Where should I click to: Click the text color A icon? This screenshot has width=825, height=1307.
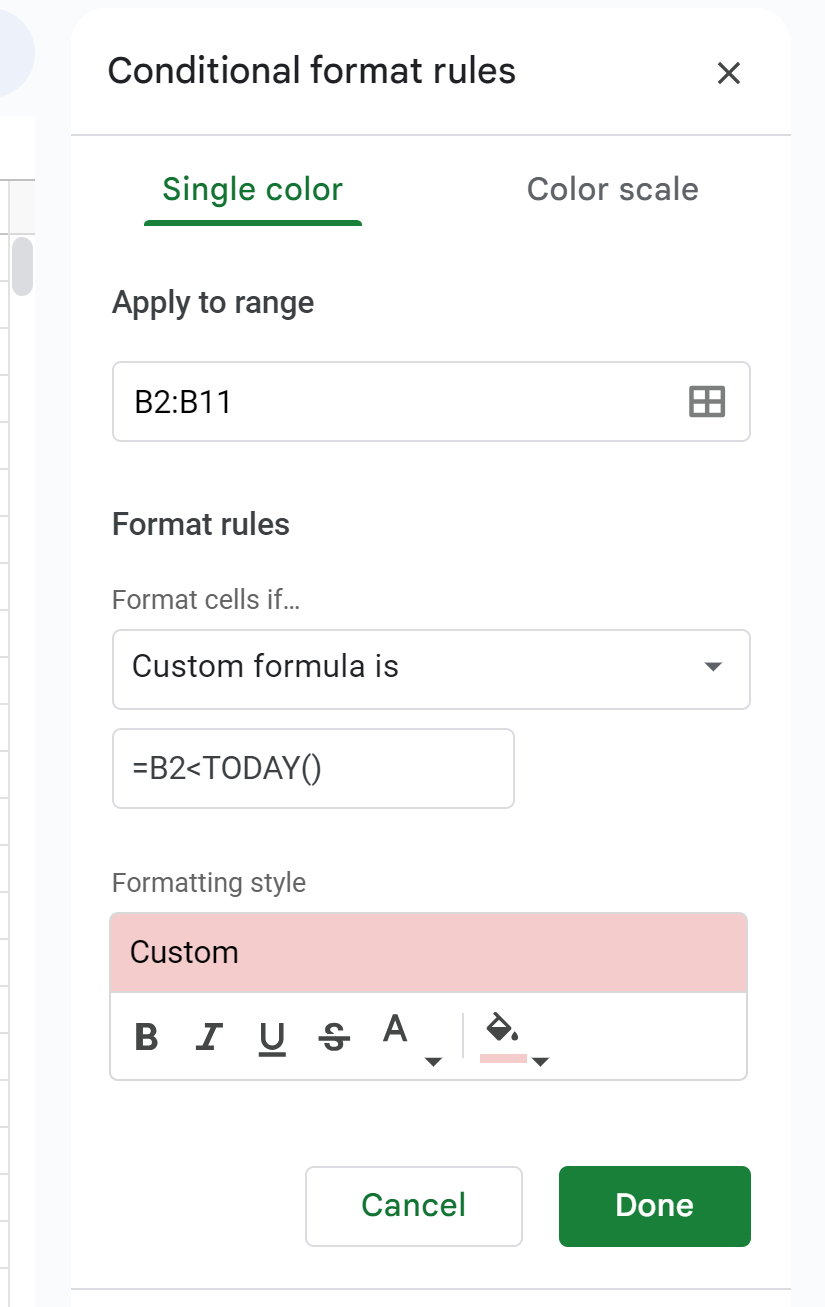tap(397, 1029)
